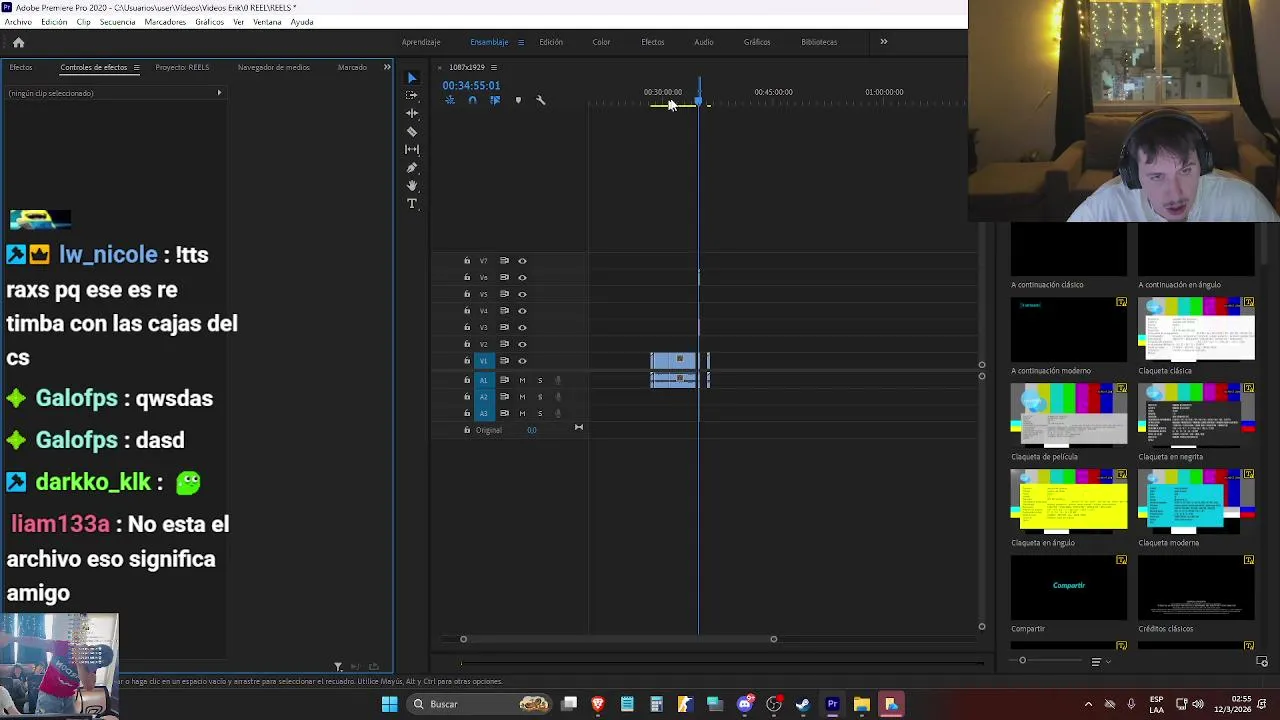
Task: Click the Original track output expand icon
Action: click(x=578, y=427)
